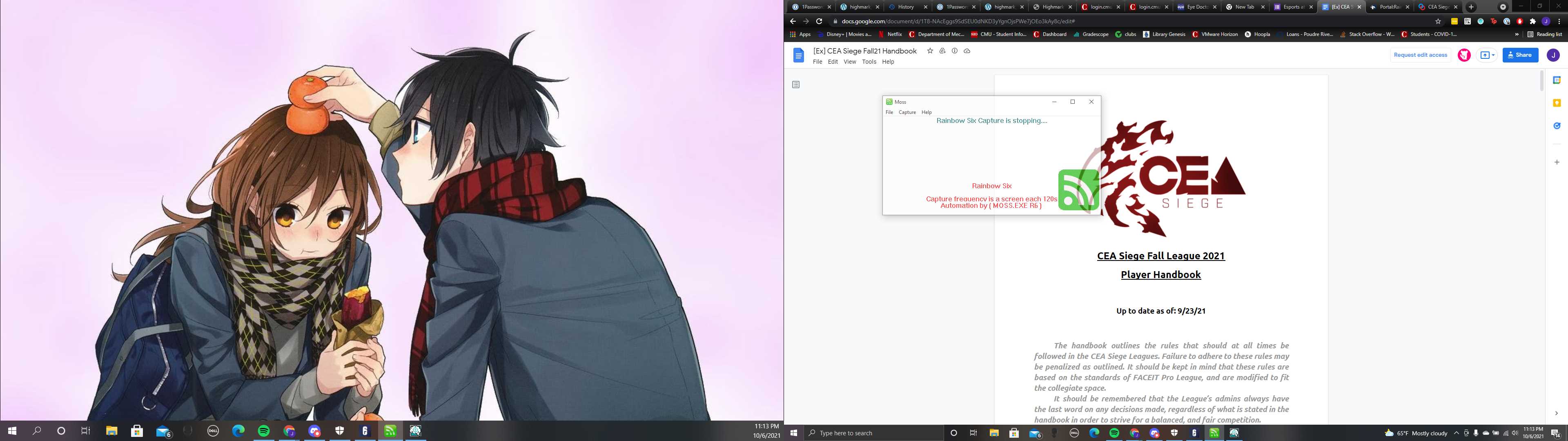
Task: Show hidden system tray icons
Action: pyautogui.click(x=1457, y=433)
